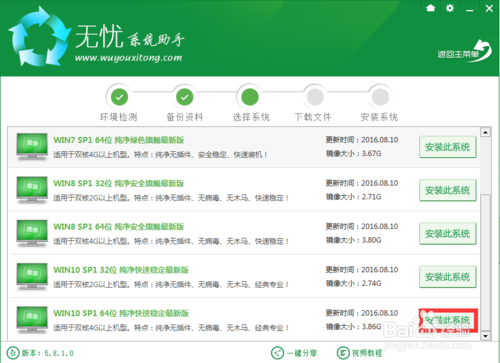Return to main menu (返回主菜单)
The image size is (500, 363).
465,52
